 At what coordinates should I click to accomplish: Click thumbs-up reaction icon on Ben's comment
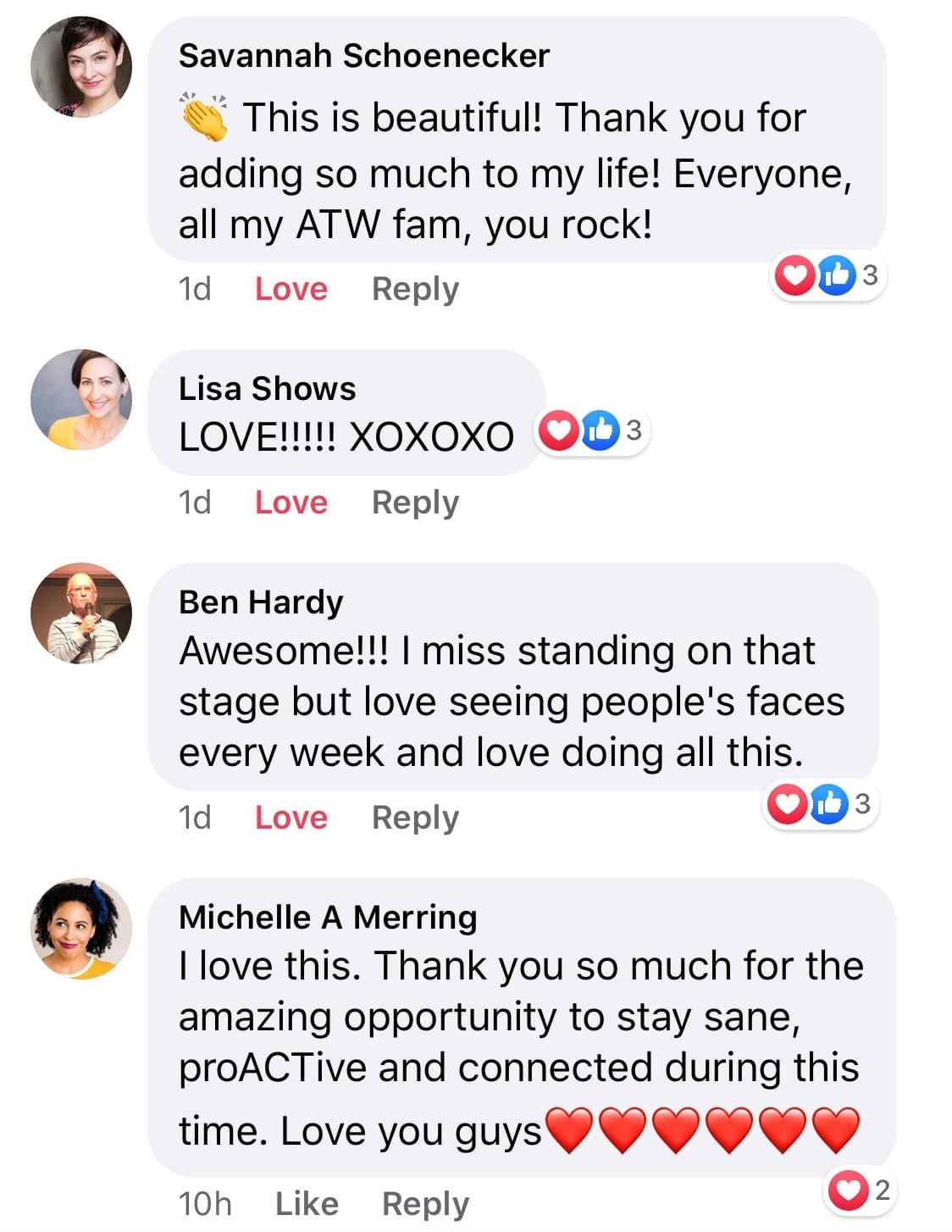coord(829,803)
